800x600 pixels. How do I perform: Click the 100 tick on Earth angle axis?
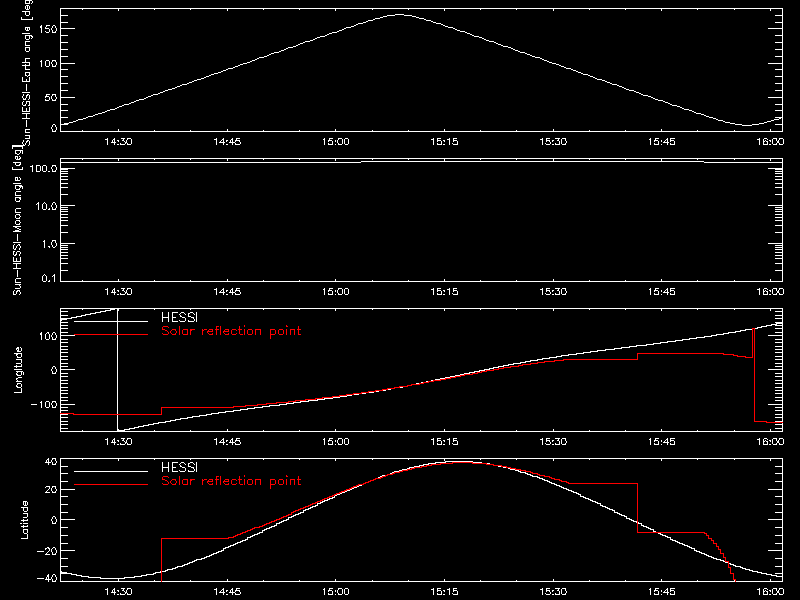47,64
